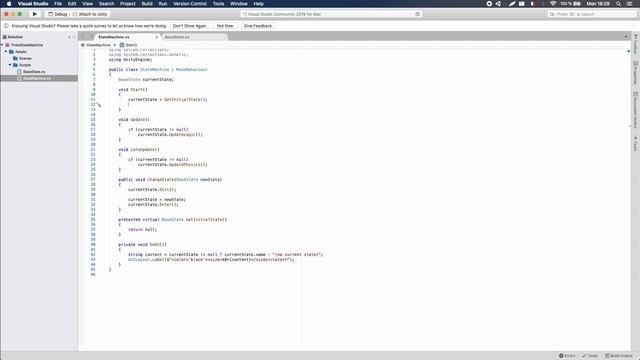Image resolution: width=640 pixels, height=360 pixels.
Task: Open the Window menu
Action: (239, 4)
